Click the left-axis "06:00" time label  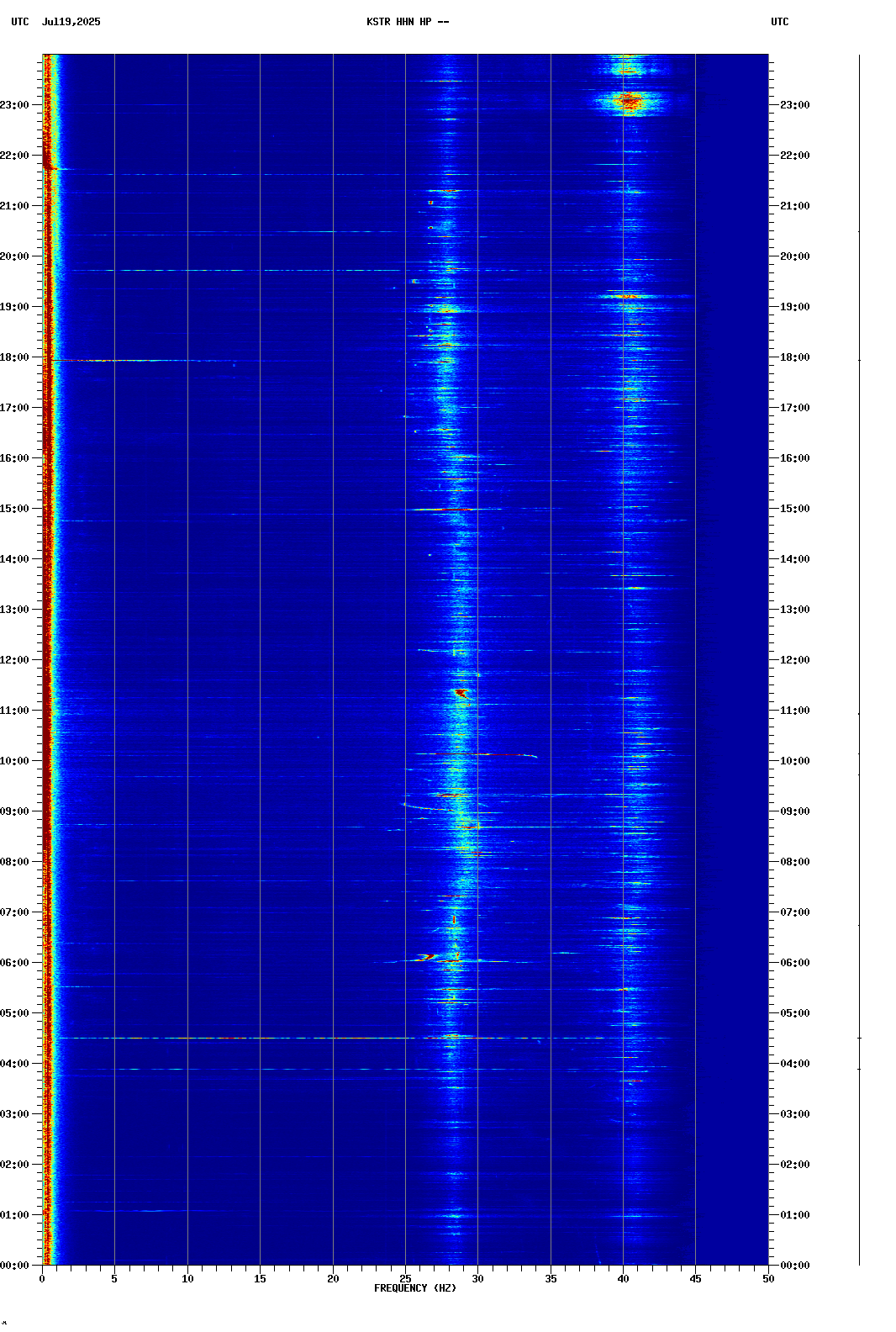15,963
